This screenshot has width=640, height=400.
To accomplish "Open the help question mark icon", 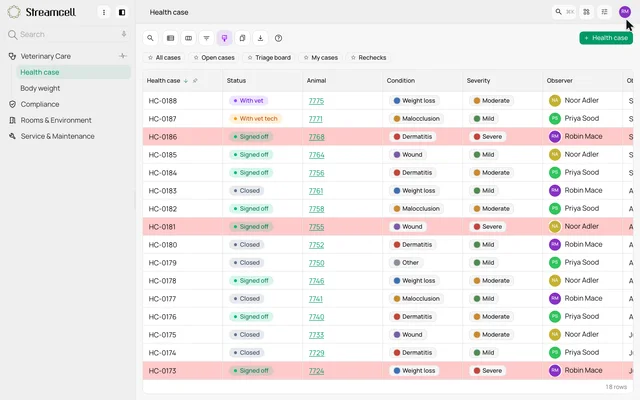I will tap(278, 38).
